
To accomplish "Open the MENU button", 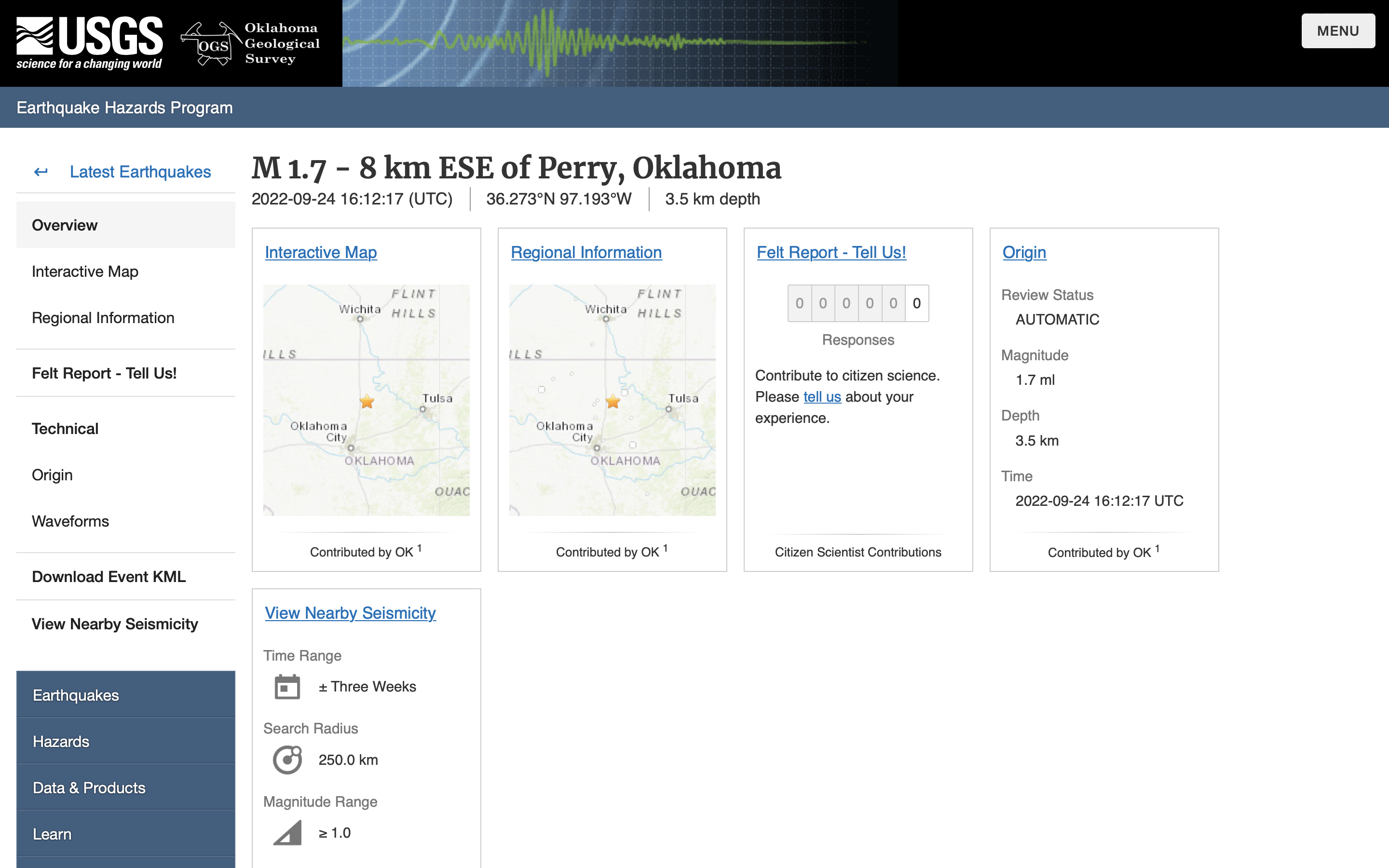I will click(x=1337, y=31).
